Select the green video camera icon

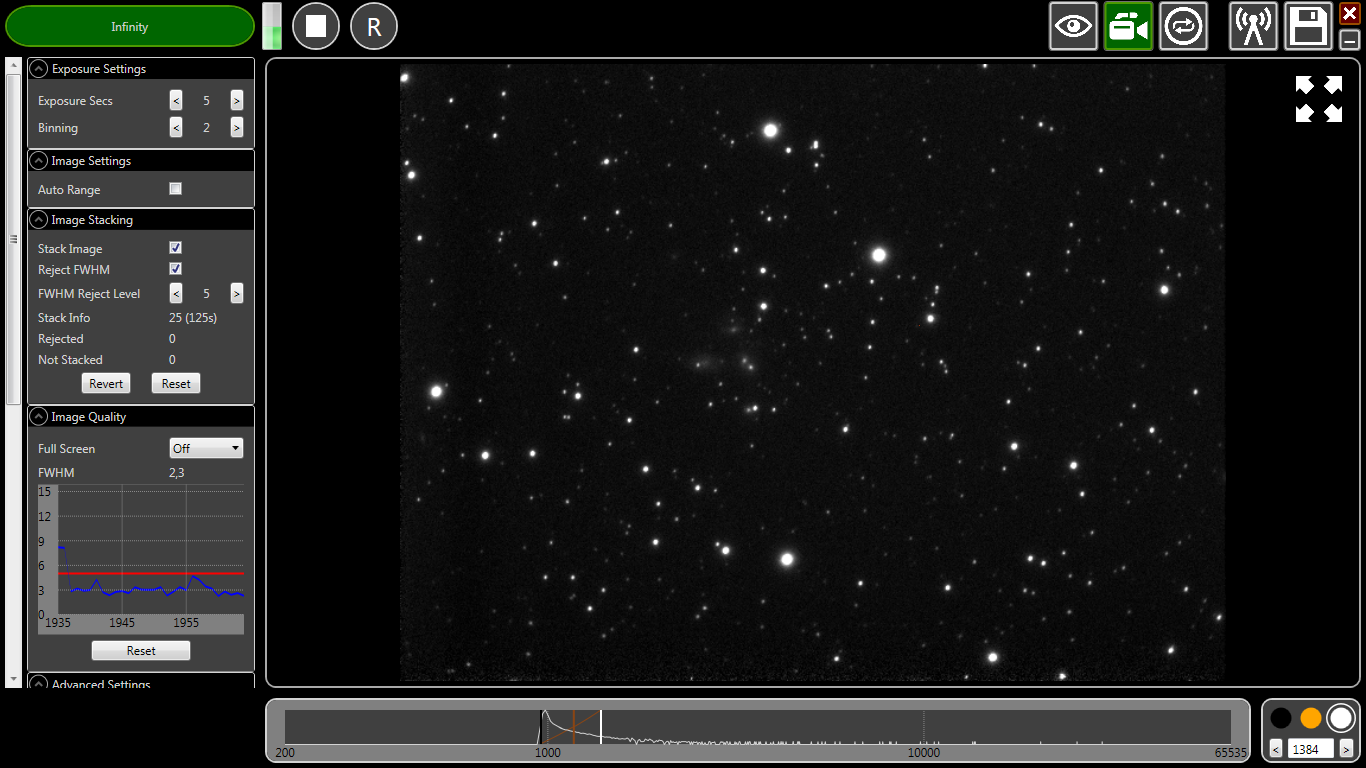[1128, 26]
